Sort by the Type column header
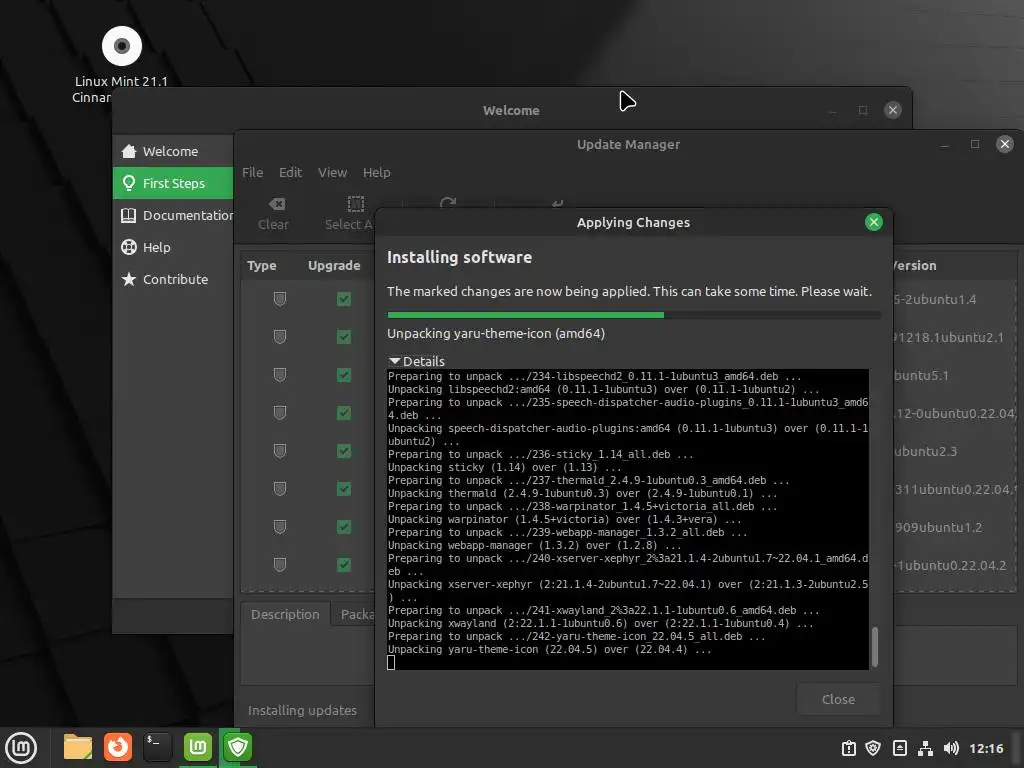The image size is (1024, 768). point(262,266)
